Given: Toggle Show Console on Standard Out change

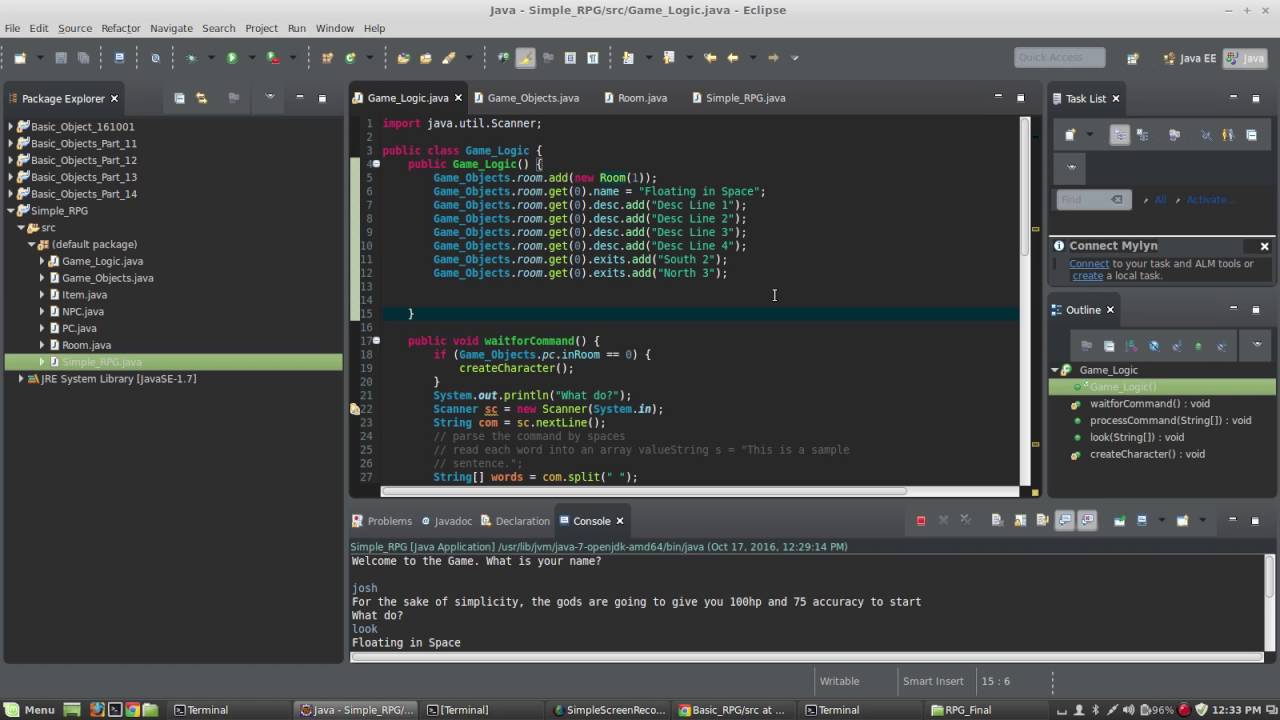Looking at the screenshot, I should pos(1065,520).
